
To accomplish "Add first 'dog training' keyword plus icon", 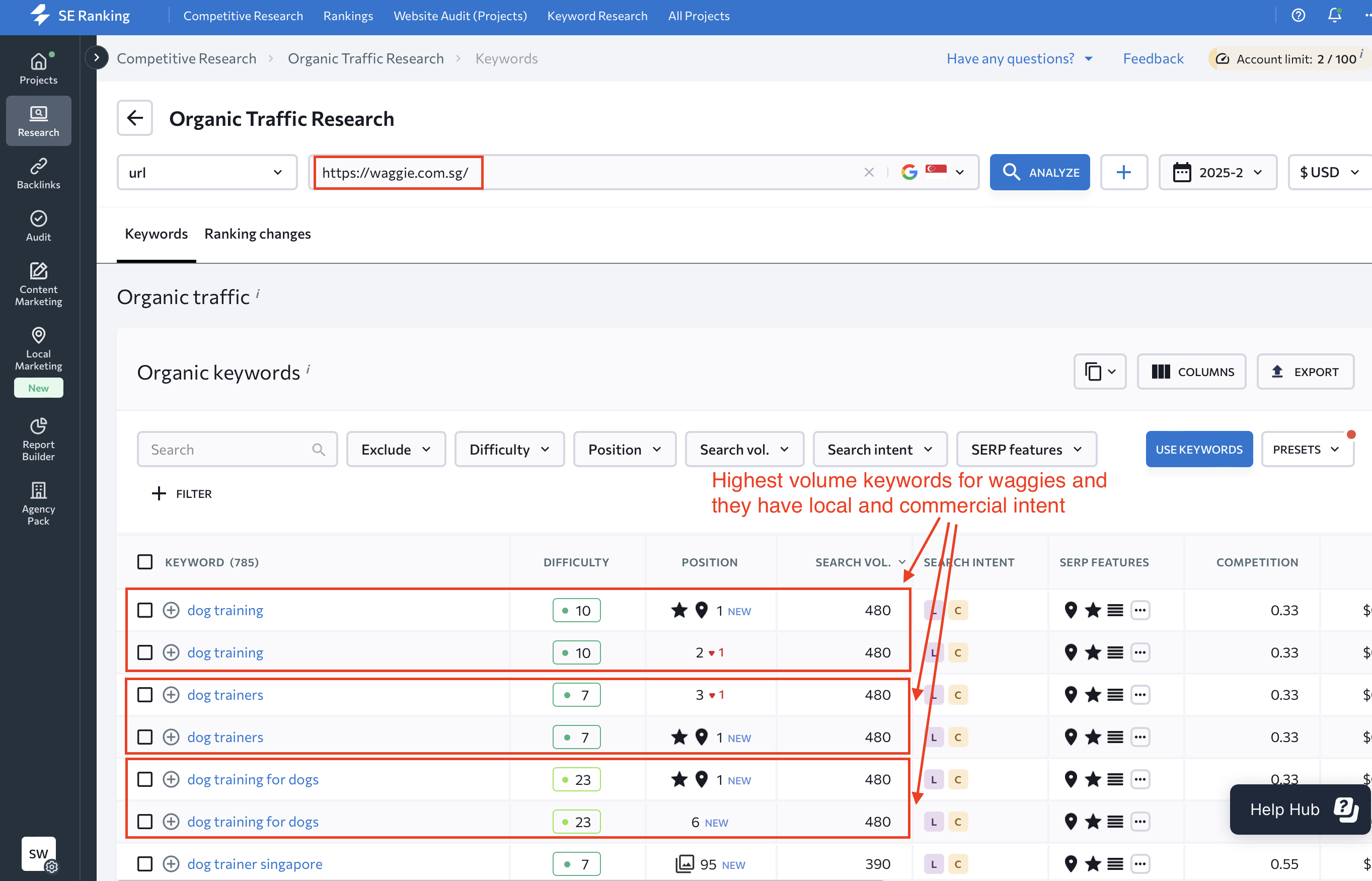I will click(x=171, y=610).
